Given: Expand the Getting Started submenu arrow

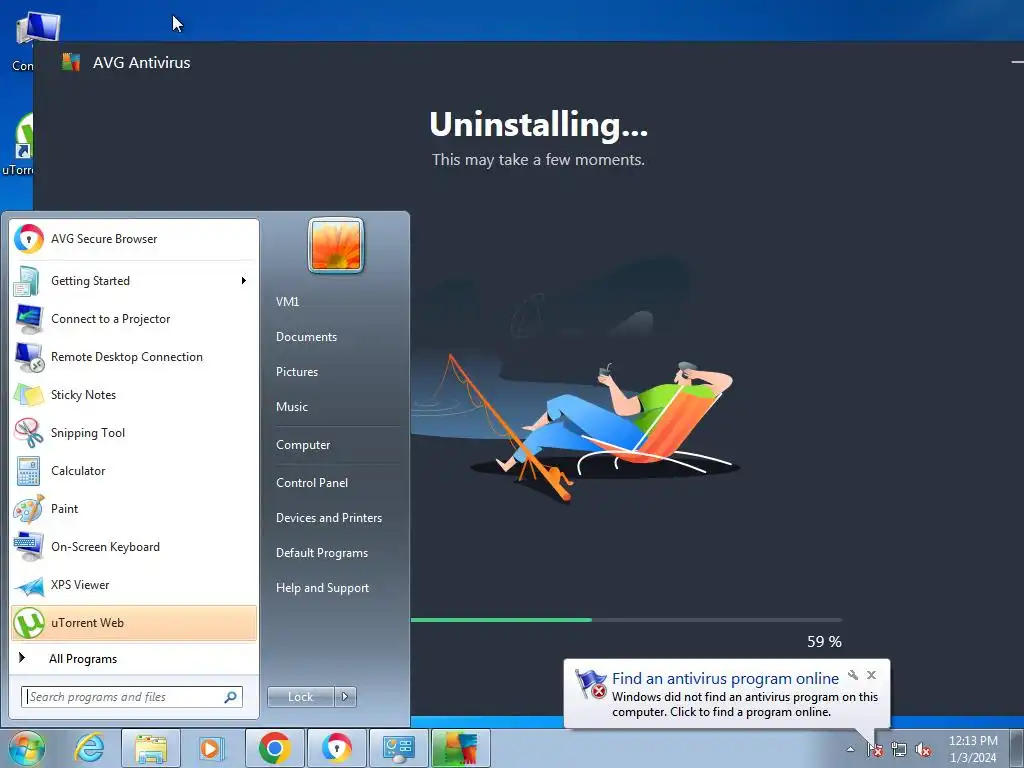Looking at the screenshot, I should coord(244,281).
